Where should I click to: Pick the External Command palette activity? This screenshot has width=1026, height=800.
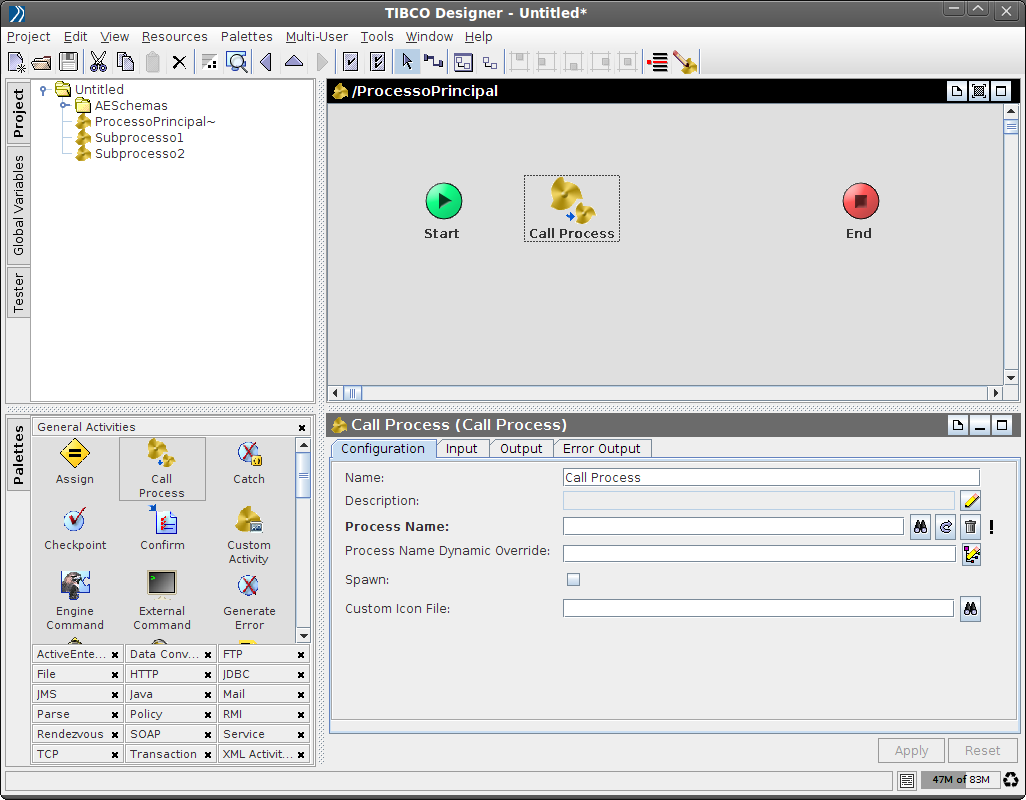162,600
